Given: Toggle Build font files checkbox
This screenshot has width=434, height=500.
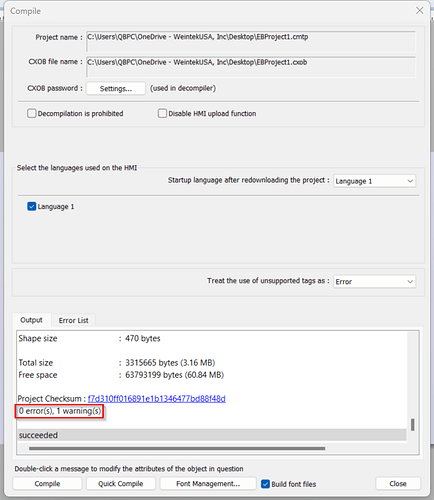Looking at the screenshot, I should tap(265, 484).
